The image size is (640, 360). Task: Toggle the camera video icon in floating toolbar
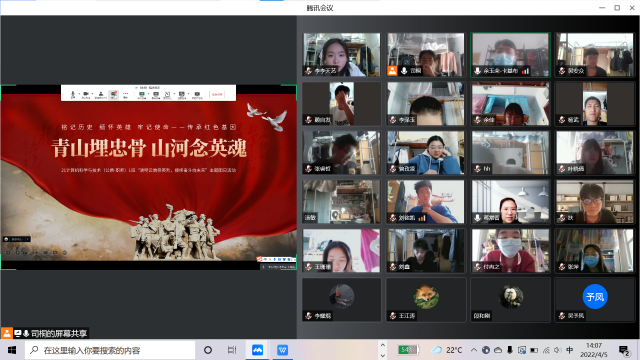[86, 95]
